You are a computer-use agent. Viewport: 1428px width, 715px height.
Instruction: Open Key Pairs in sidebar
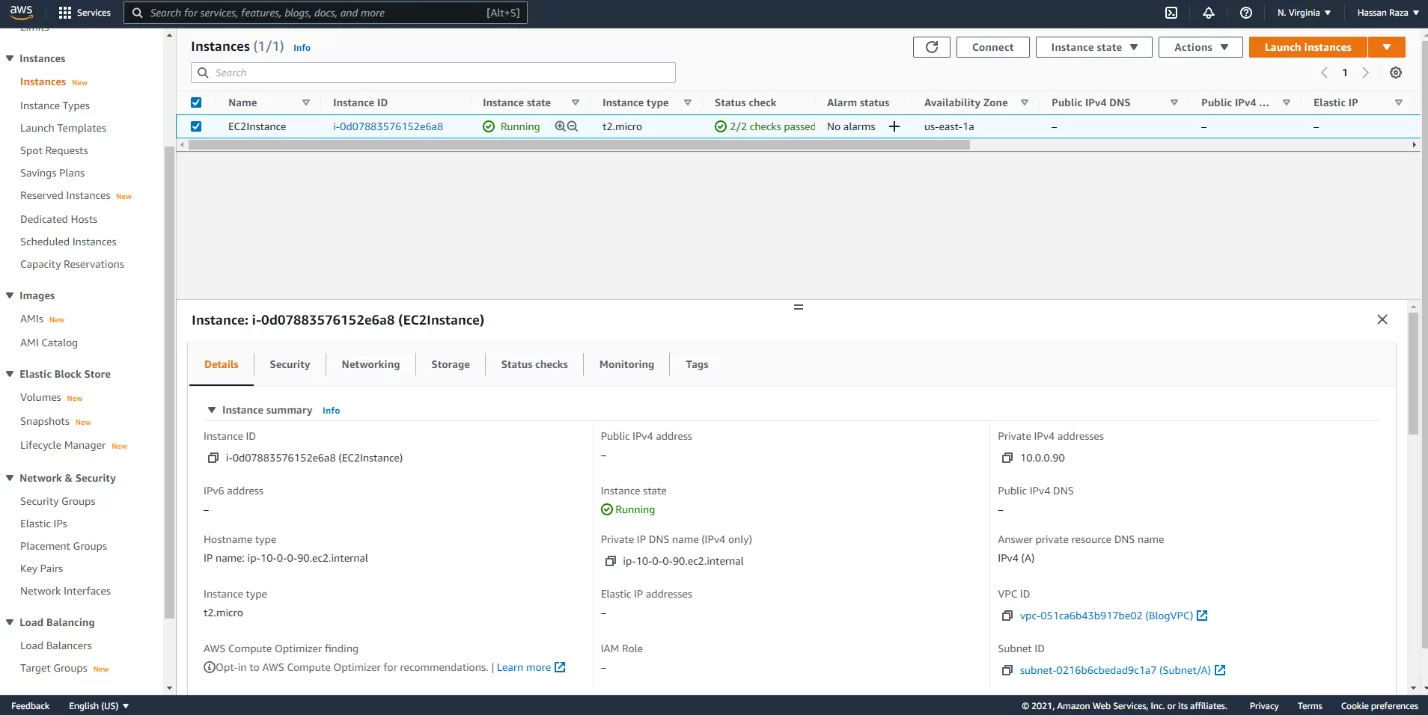[41, 568]
